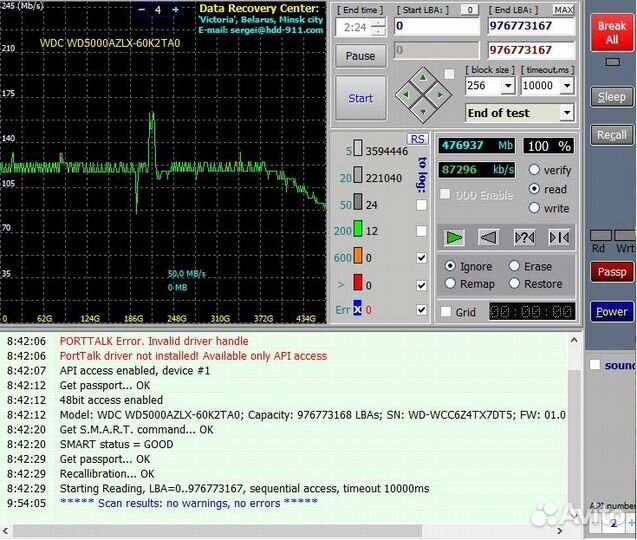
Task: Click the green forward play scan icon
Action: [455, 237]
